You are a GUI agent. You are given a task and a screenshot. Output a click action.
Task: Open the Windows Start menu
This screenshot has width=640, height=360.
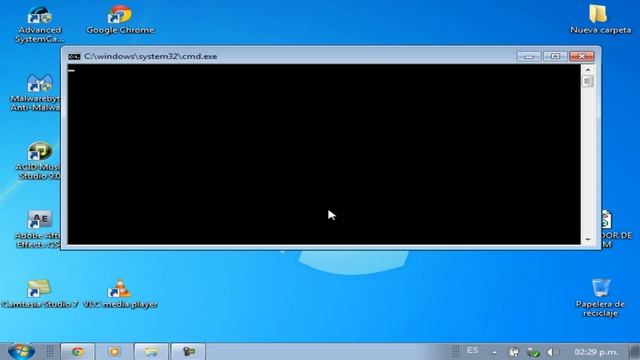[x=20, y=351]
